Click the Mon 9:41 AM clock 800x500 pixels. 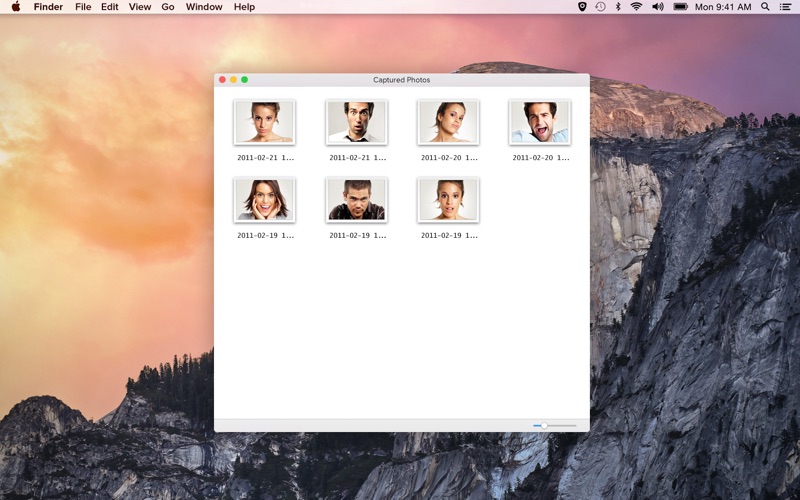coord(723,7)
